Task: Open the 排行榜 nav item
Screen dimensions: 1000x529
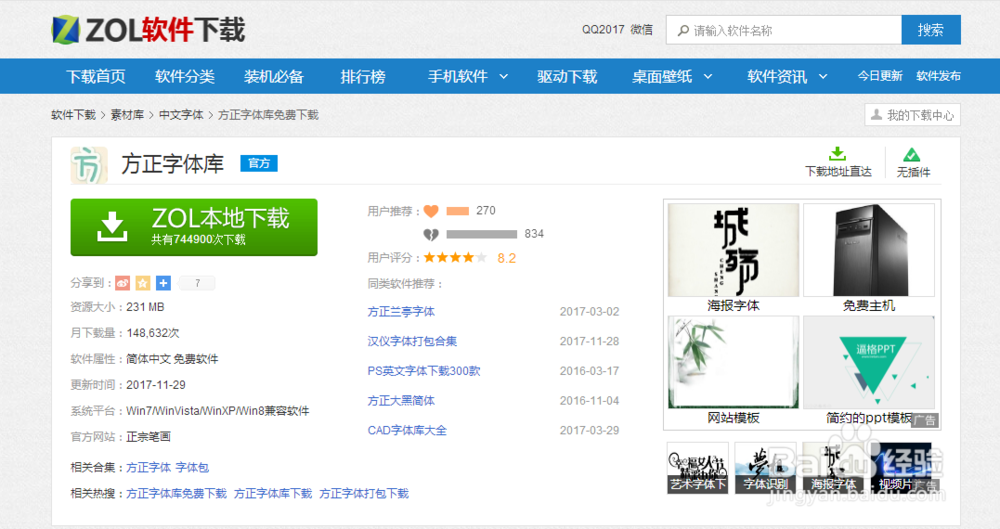Action: (363, 77)
